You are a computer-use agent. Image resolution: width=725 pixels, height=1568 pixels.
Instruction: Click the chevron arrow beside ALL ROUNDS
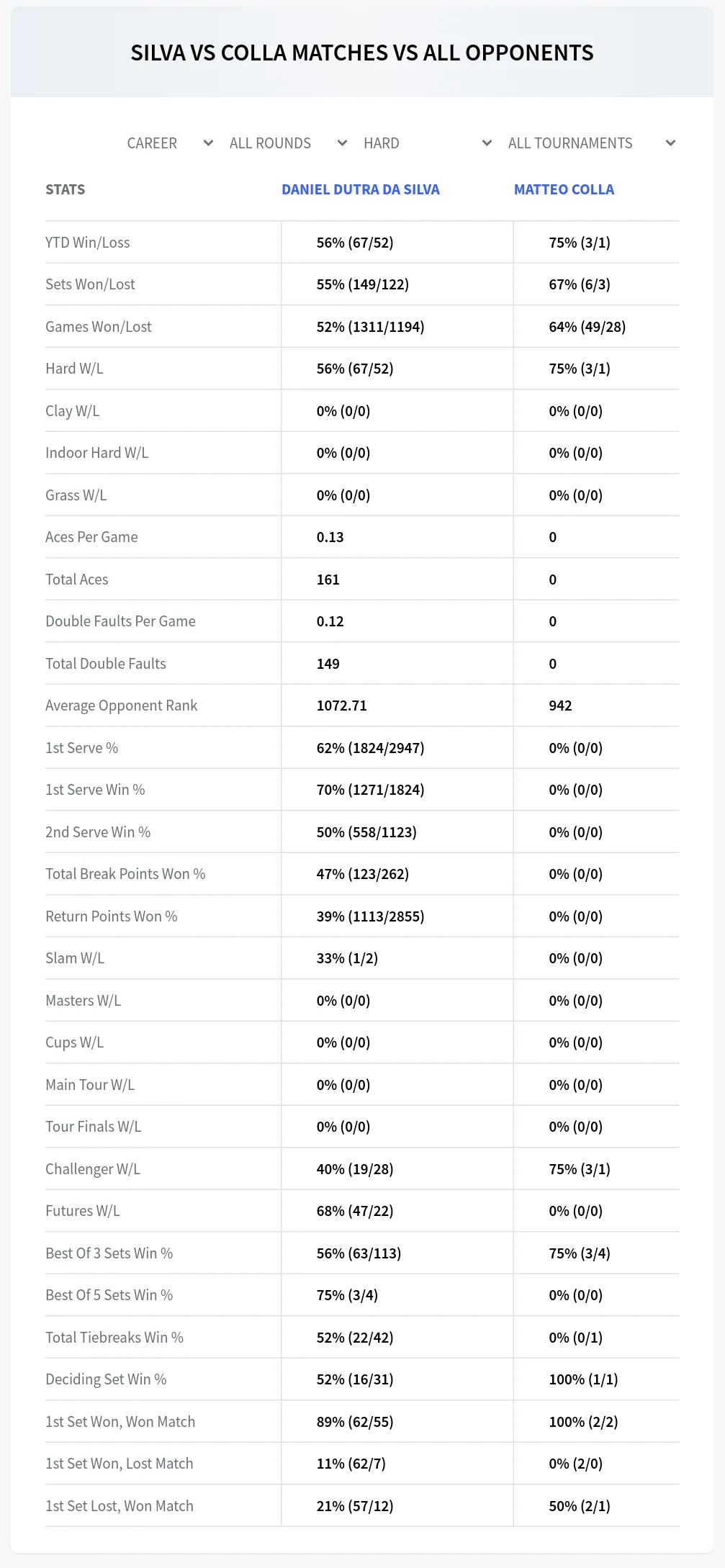342,143
